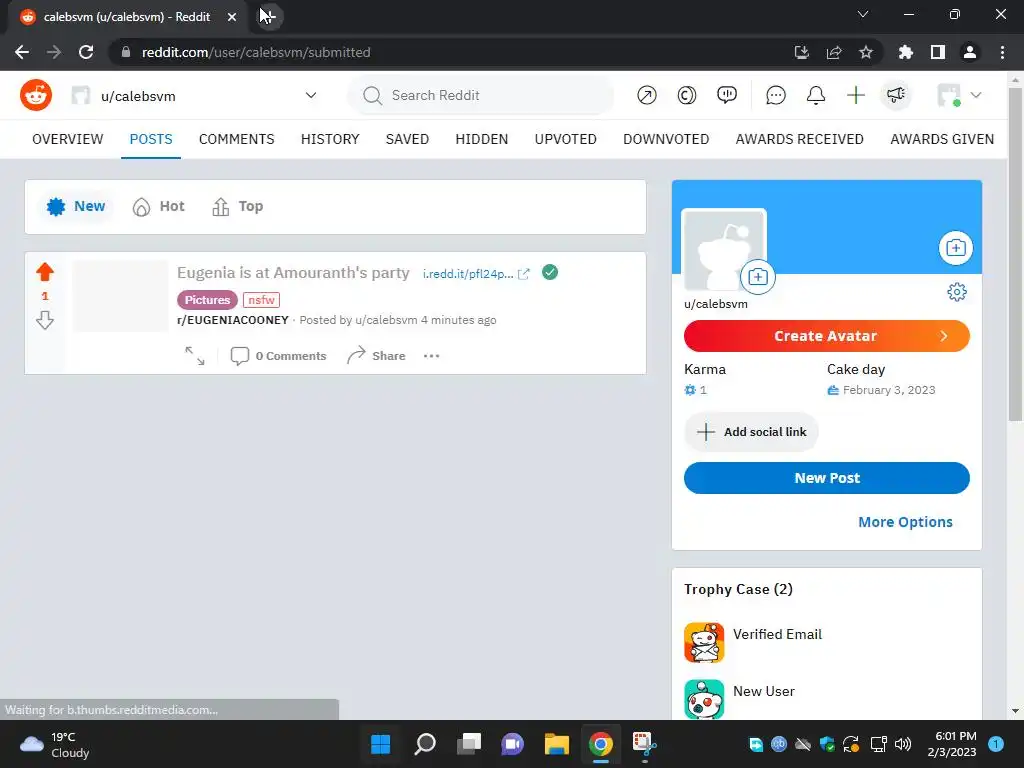The width and height of the screenshot is (1024, 768).
Task: Click the Create Avatar button
Action: 827,336
